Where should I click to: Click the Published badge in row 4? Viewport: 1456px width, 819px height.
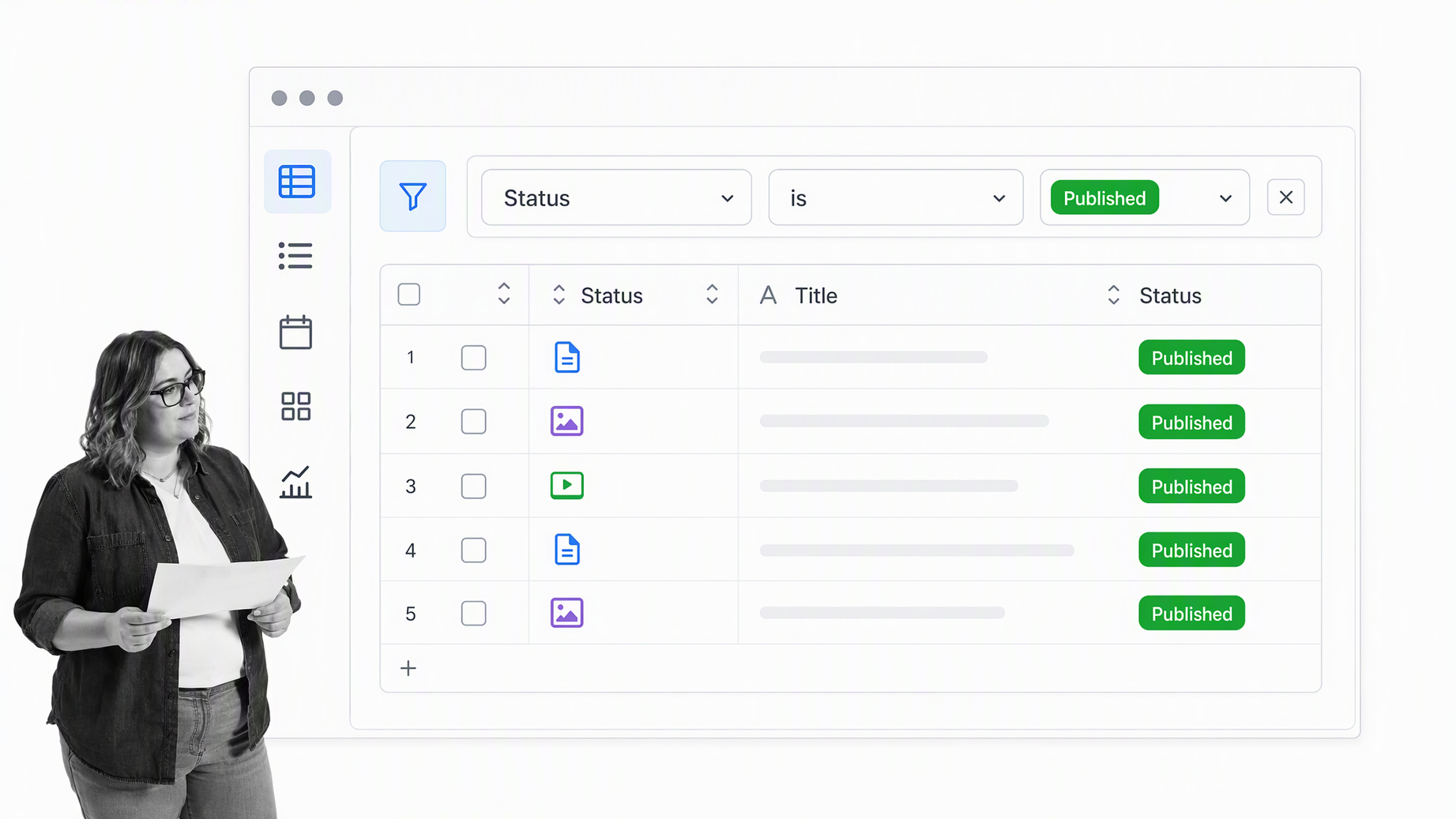[1191, 550]
